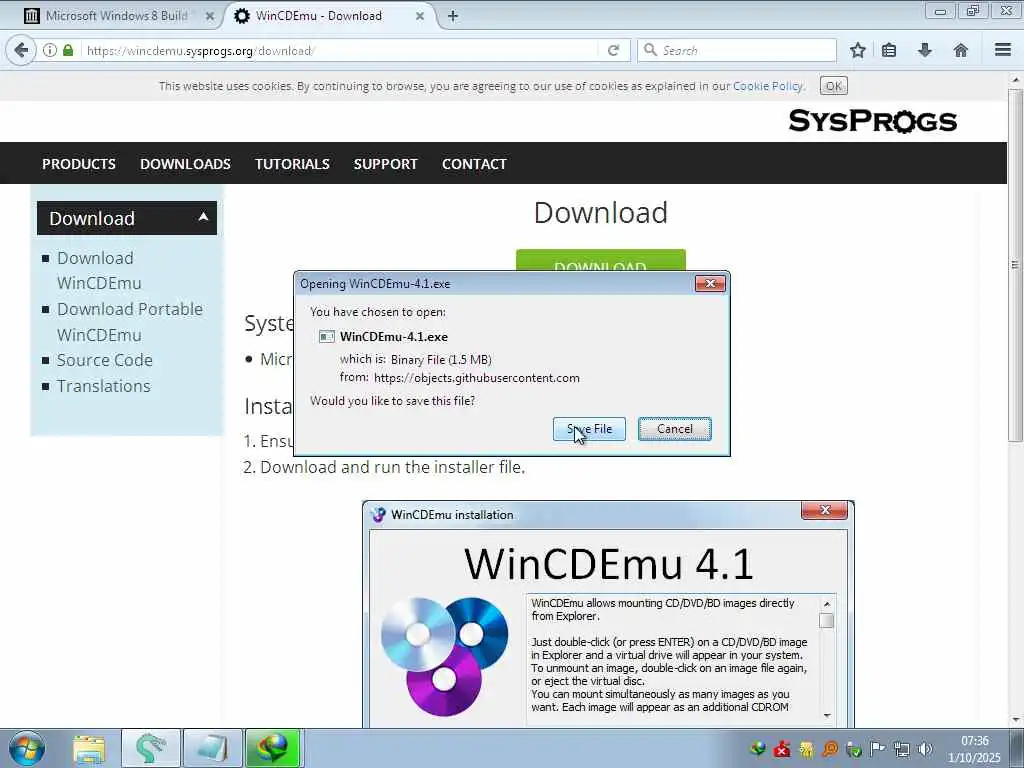Open the green globe taskbar app
Viewport: 1024px width, 768px height.
click(273, 748)
